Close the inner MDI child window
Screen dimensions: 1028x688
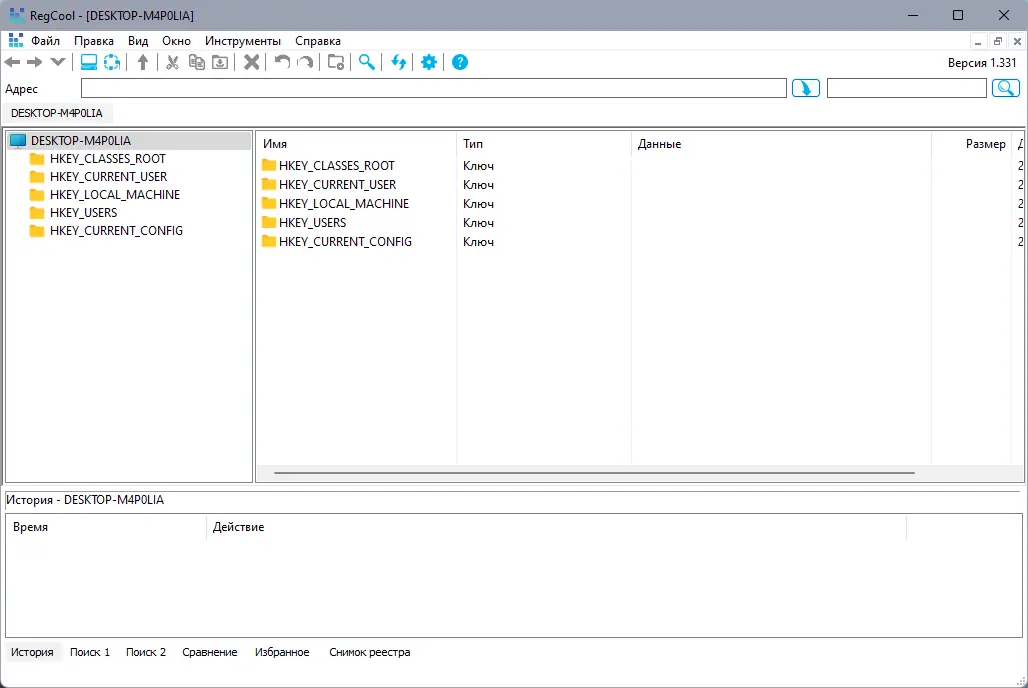click(1017, 41)
